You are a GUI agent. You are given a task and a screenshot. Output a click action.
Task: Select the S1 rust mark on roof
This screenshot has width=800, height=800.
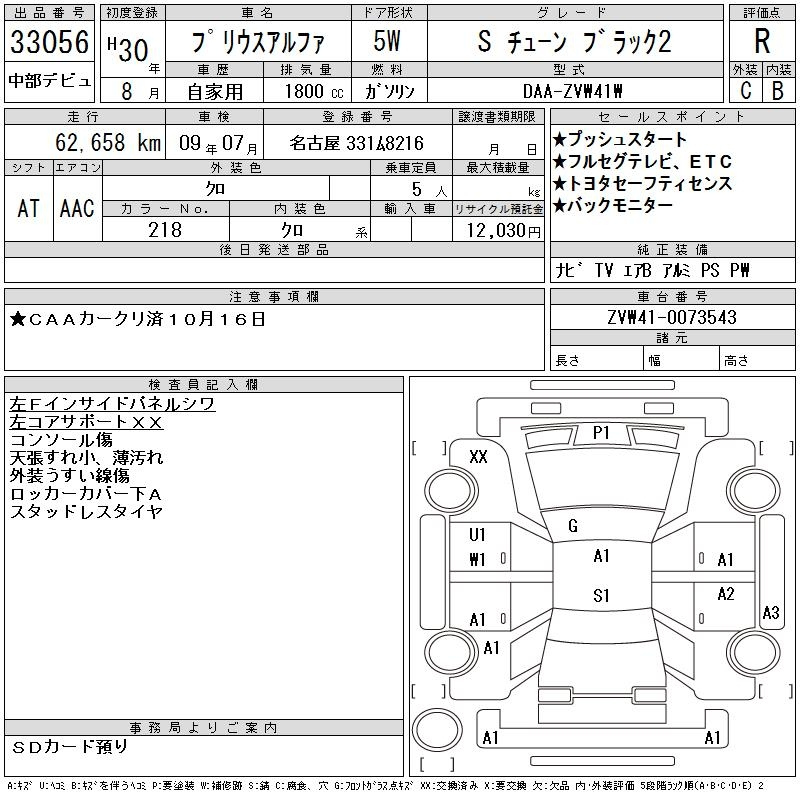(x=601, y=596)
